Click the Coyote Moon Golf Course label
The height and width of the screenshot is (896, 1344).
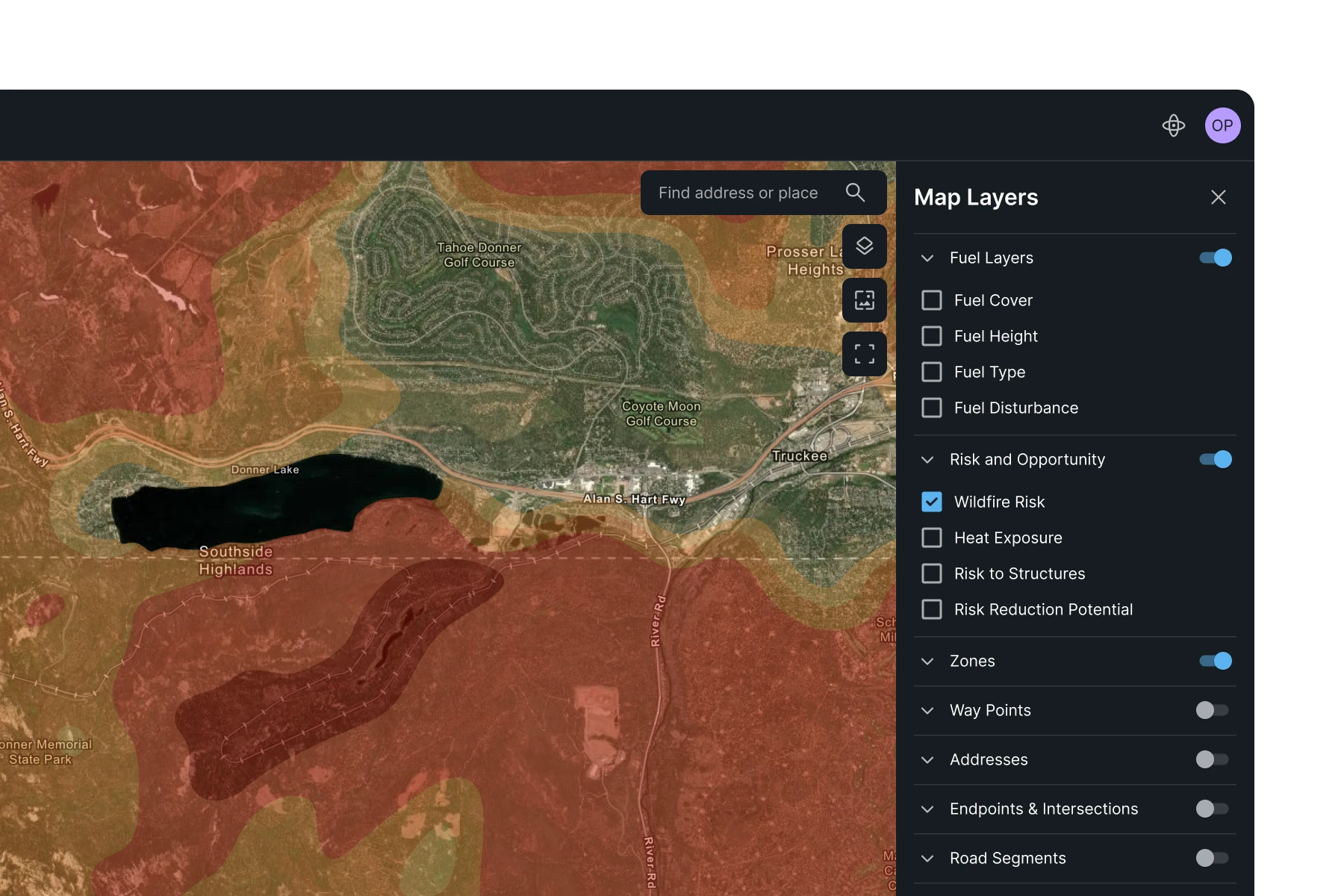coord(662,414)
